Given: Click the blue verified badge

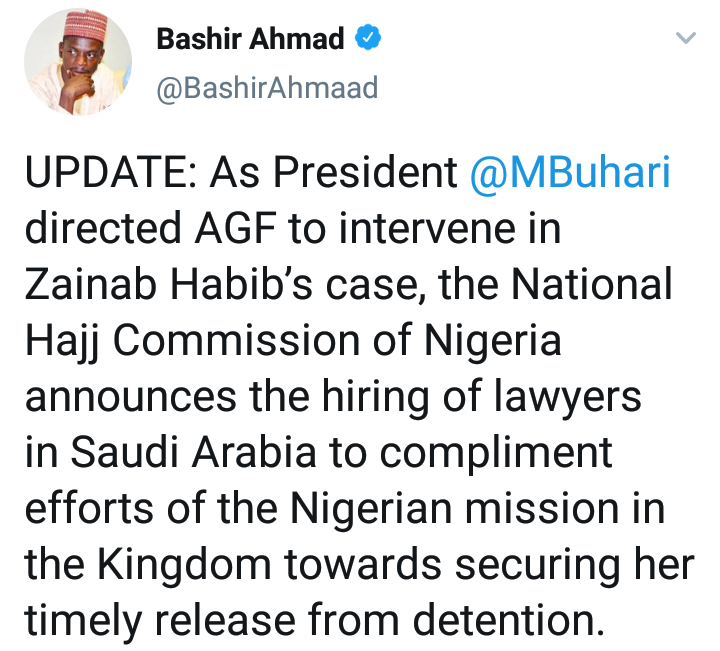Looking at the screenshot, I should click(x=367, y=39).
